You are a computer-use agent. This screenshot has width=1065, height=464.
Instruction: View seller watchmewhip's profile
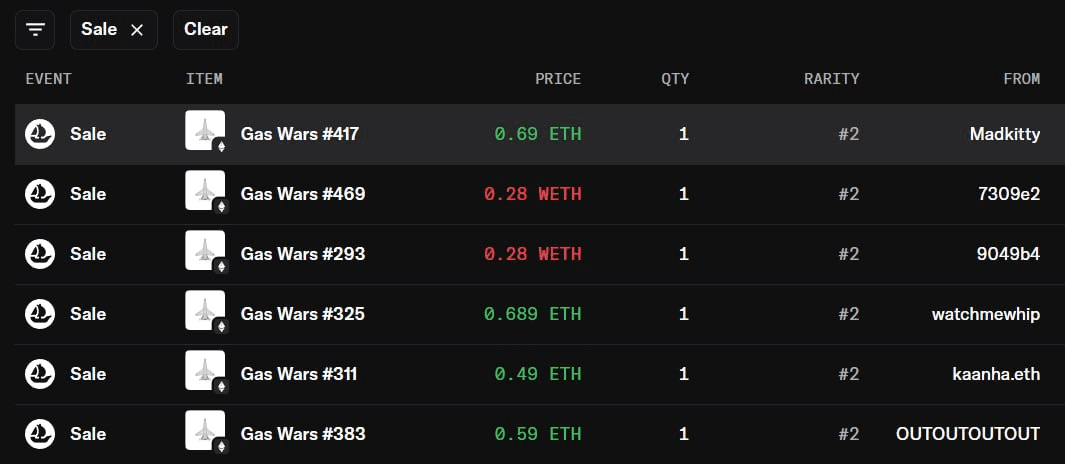click(986, 314)
